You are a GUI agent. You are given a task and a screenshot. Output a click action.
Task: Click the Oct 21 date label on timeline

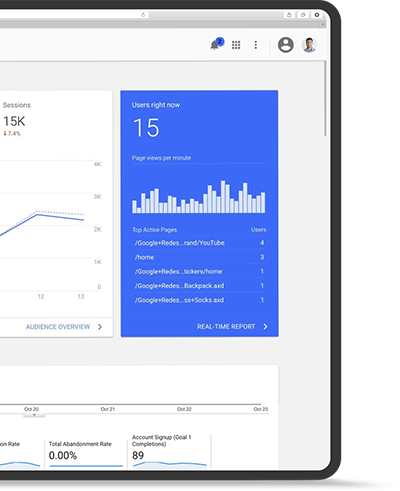point(108,409)
